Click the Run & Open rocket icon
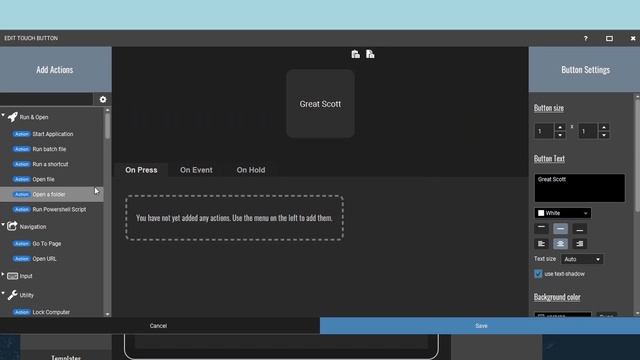The image size is (640, 360). (13, 117)
